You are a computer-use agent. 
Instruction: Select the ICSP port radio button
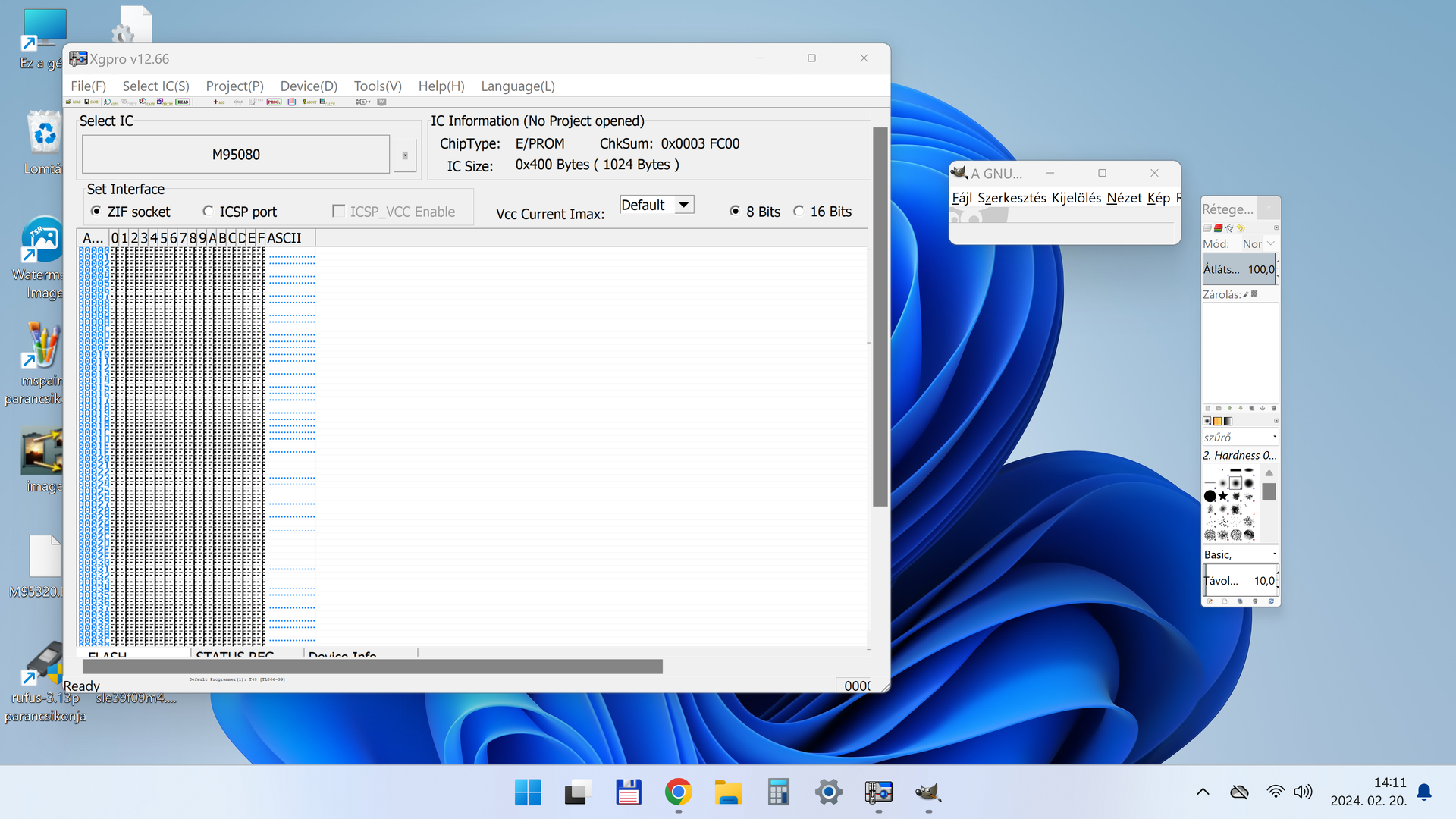click(x=208, y=211)
